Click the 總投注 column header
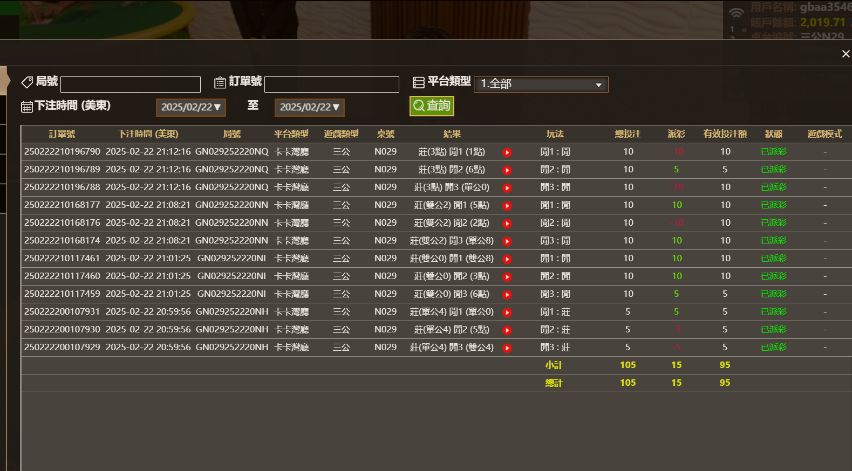 [x=627, y=133]
